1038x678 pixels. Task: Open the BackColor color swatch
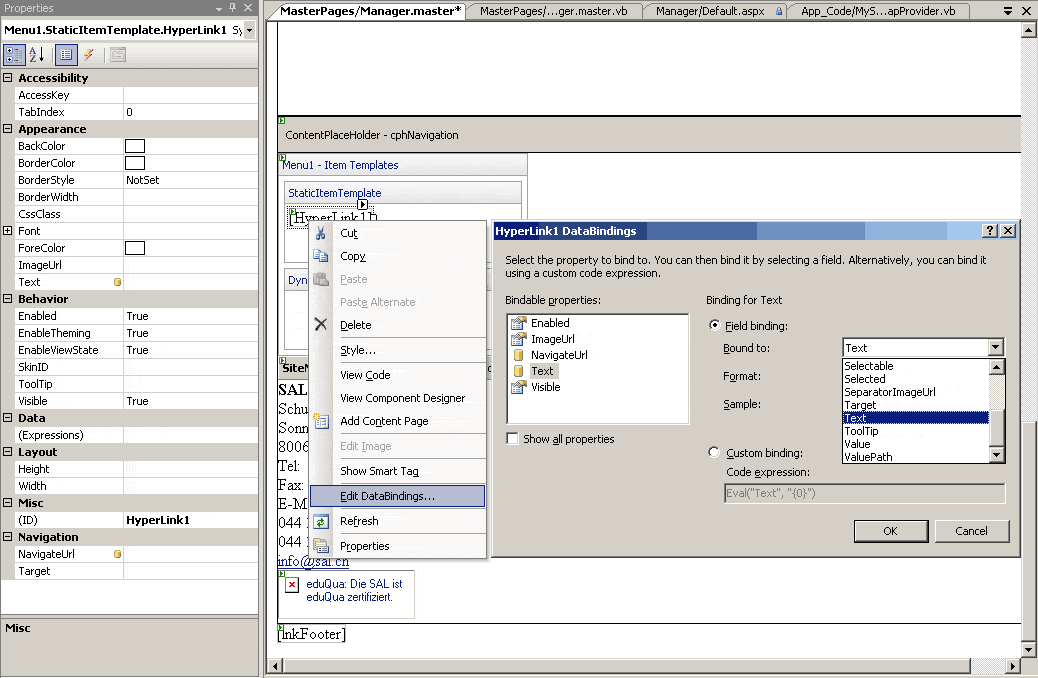[x=135, y=146]
